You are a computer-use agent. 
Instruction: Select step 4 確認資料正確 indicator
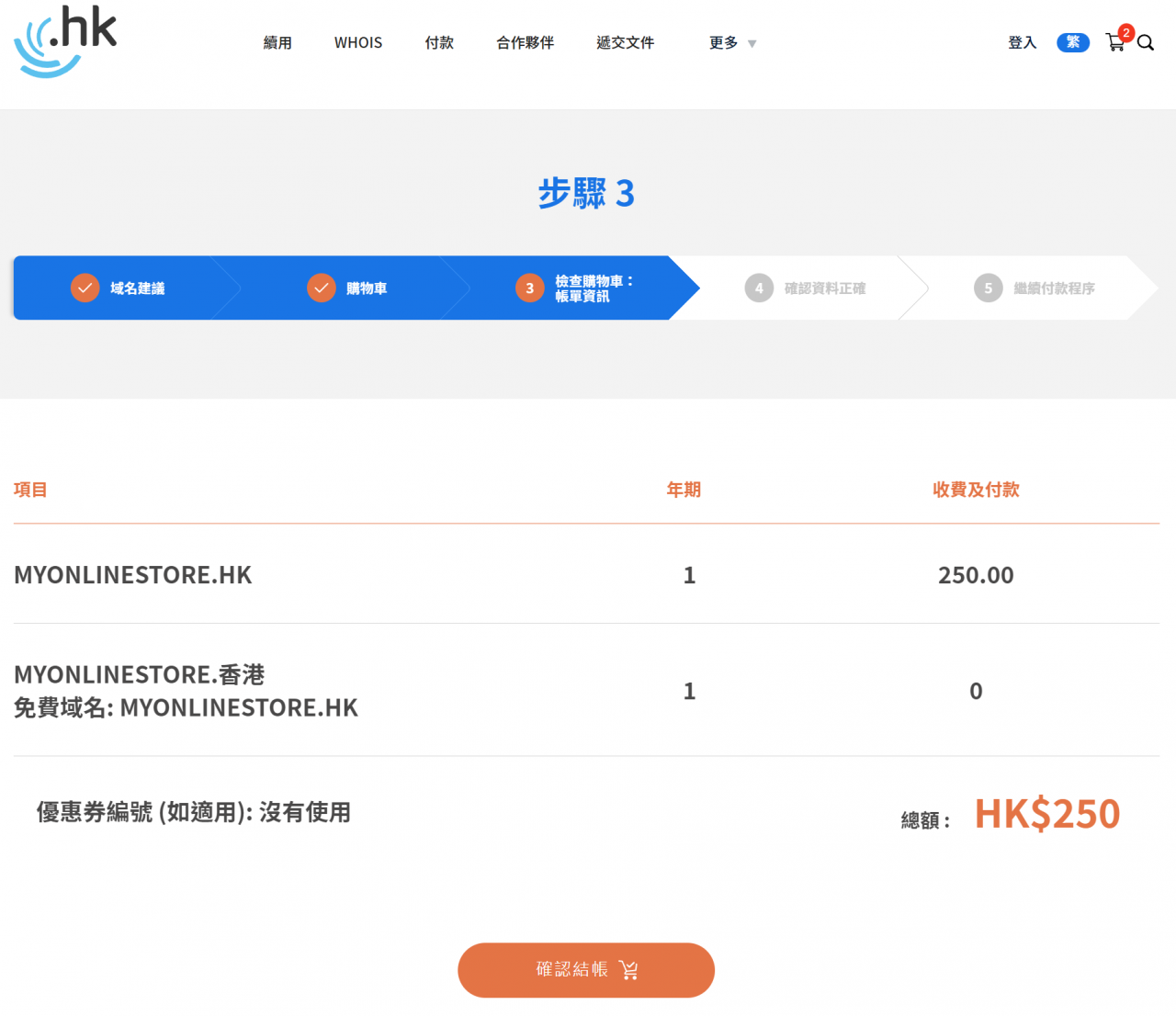click(x=759, y=288)
